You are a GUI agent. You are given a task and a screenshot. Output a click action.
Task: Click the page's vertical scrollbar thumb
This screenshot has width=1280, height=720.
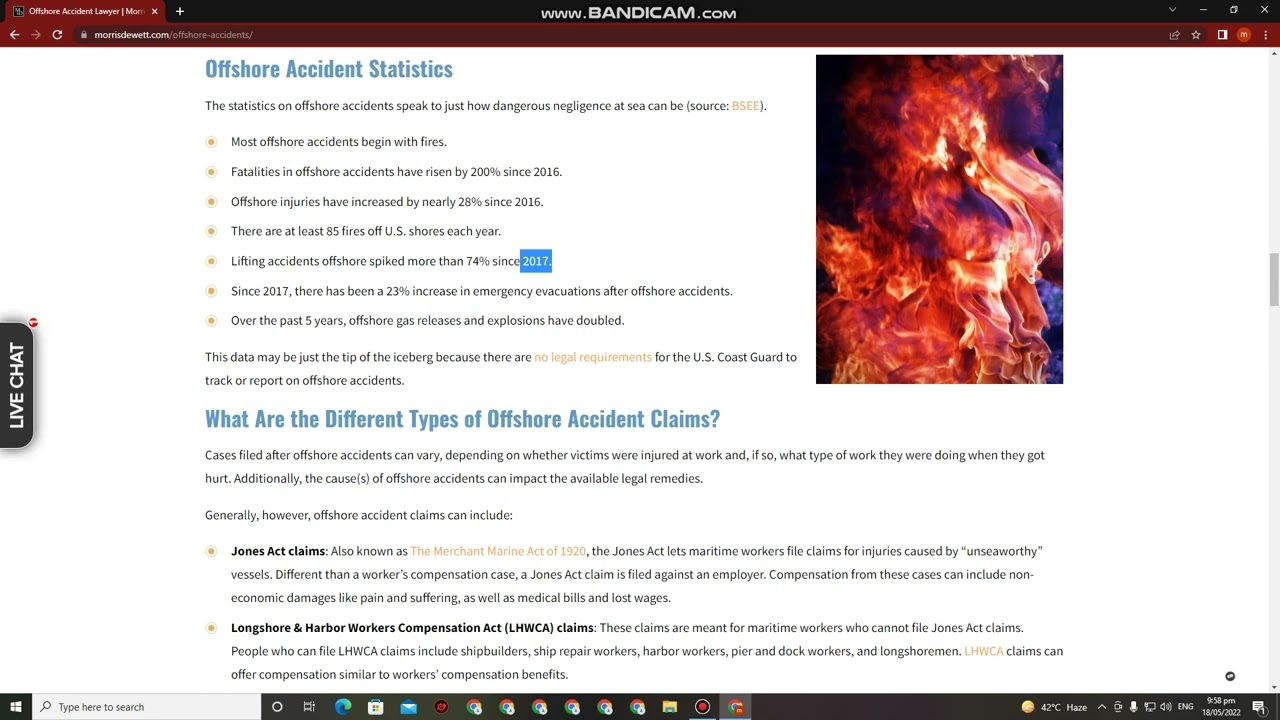[1273, 280]
